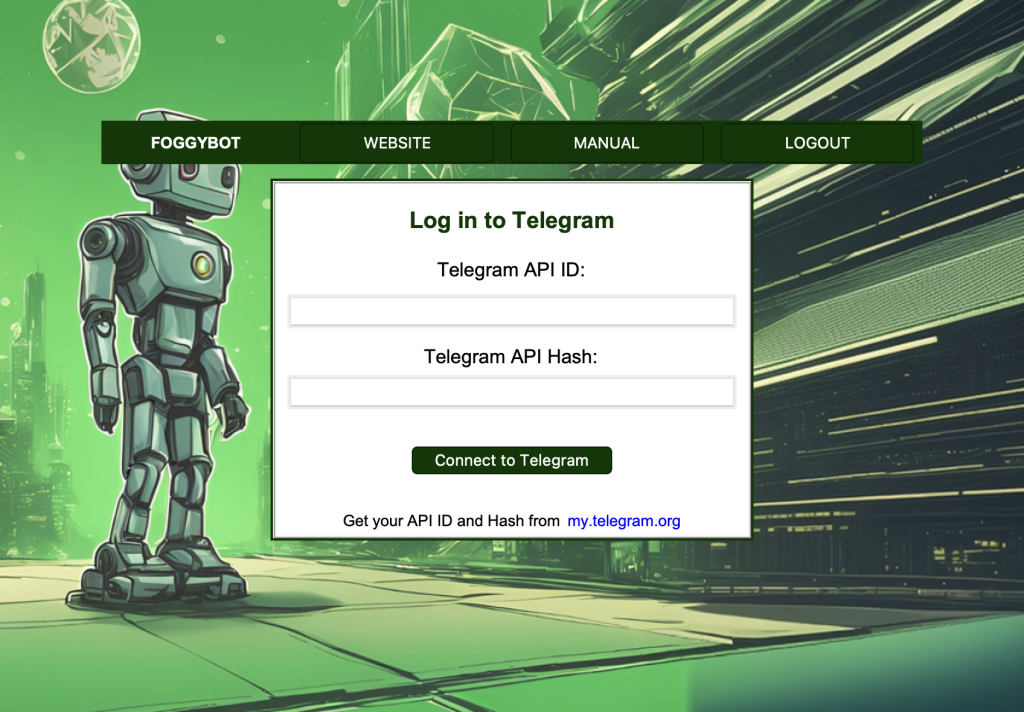The width and height of the screenshot is (1024, 712).
Task: Click the Telegram API Hash: label
Action: tap(511, 357)
